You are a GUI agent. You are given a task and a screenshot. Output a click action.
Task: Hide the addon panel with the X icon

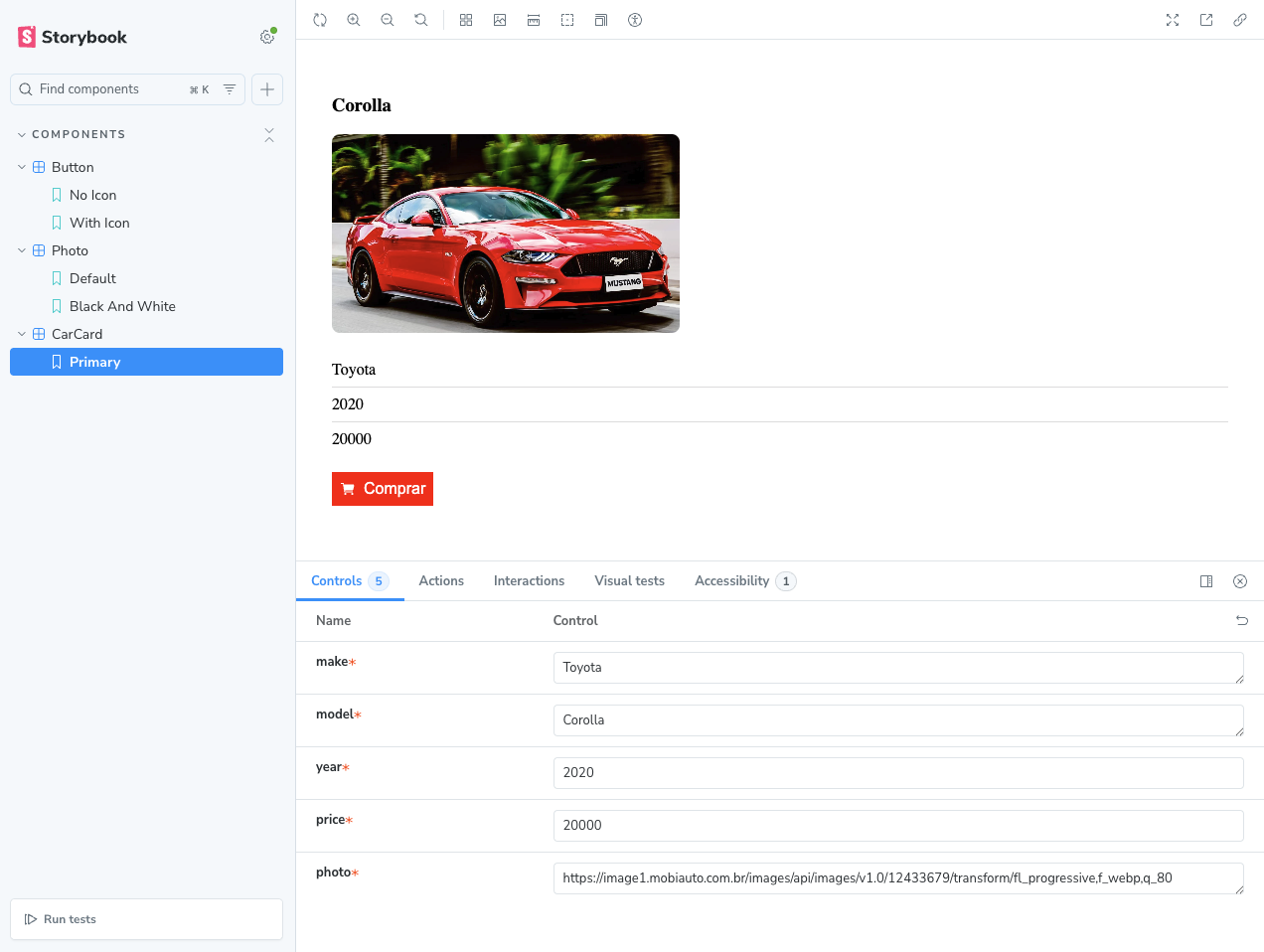[1240, 581]
